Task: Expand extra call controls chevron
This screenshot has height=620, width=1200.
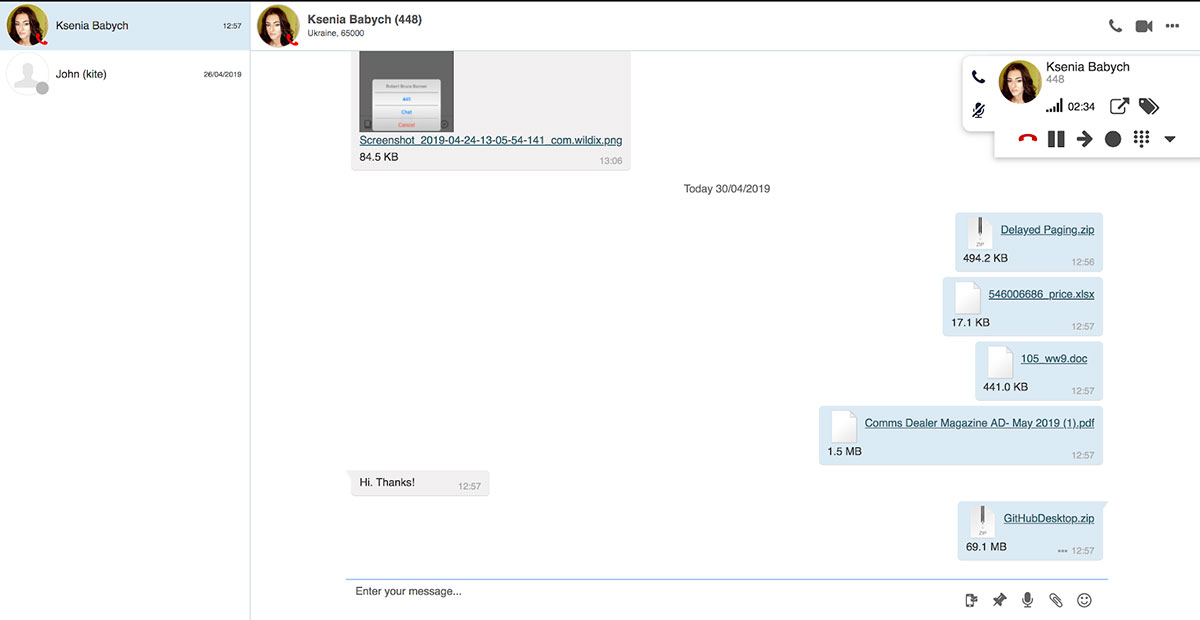Action: (x=1170, y=138)
